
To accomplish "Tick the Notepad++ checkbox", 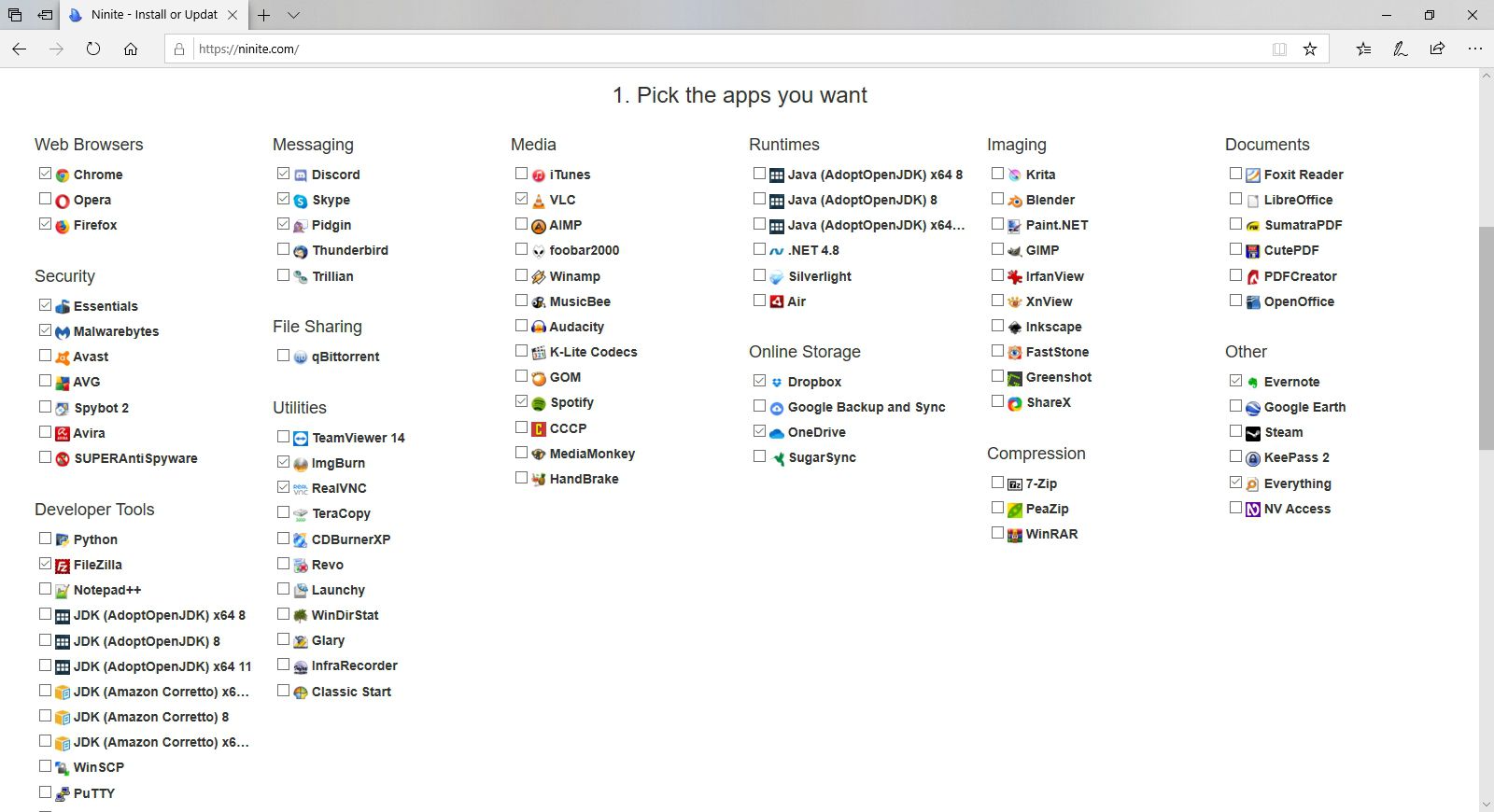I will tap(45, 589).
